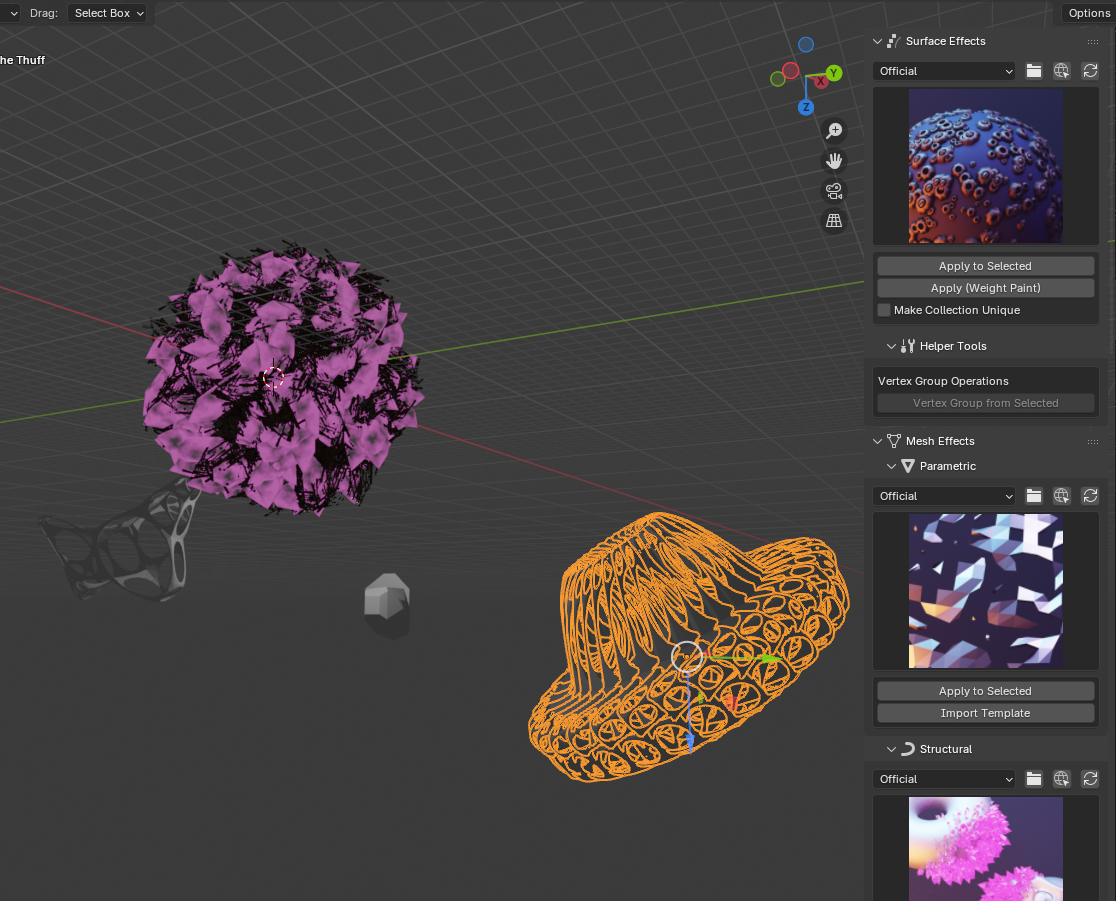Open the Options menu
The width and height of the screenshot is (1116, 901).
coord(1088,13)
